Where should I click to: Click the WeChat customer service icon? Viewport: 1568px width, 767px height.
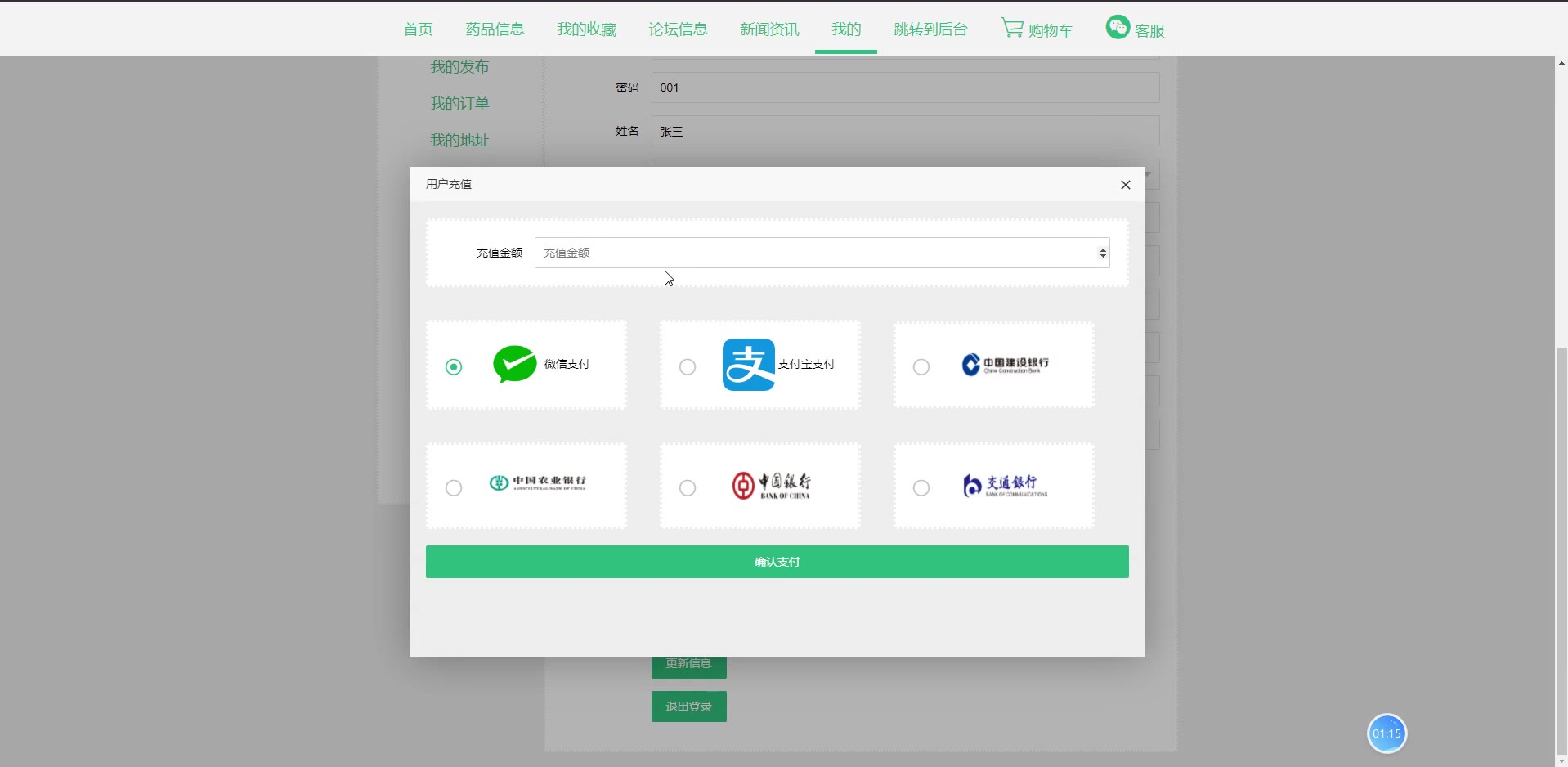pos(1118,27)
